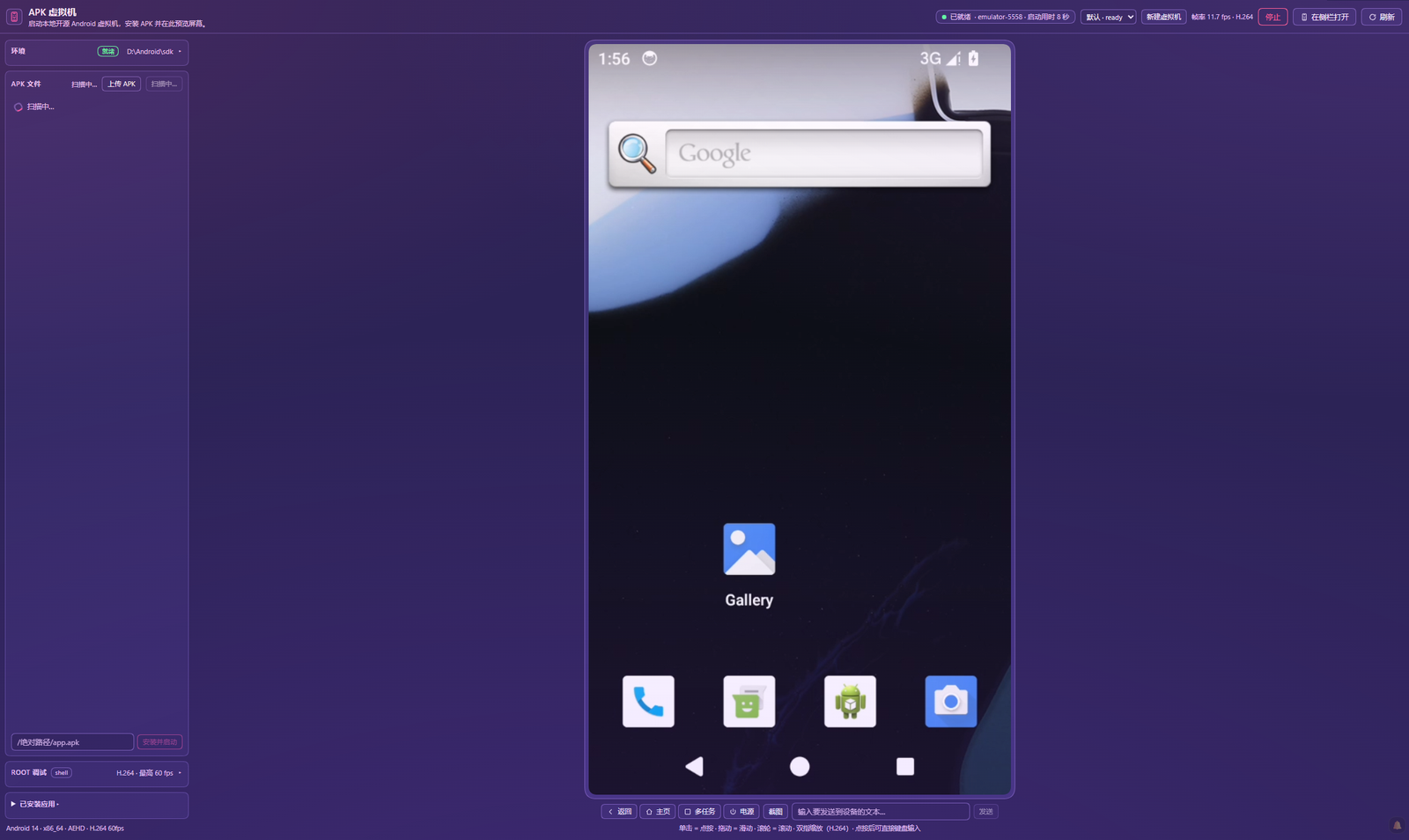Click the 刷新 refresh button
Viewport: 1409px width, 840px height.
click(1382, 17)
